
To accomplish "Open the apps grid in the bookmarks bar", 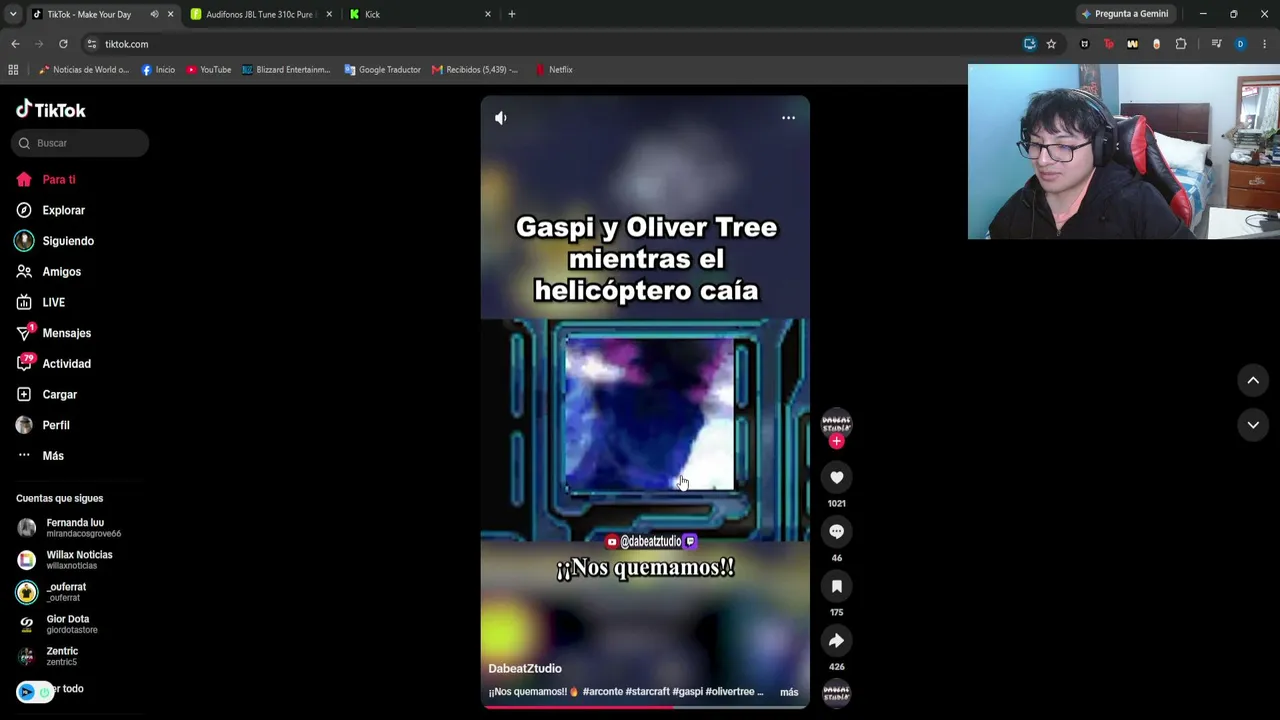I will (x=13, y=70).
